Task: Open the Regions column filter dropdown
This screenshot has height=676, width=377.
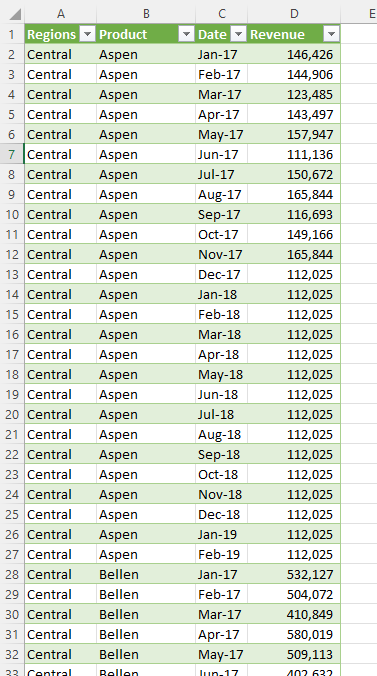Action: click(88, 34)
